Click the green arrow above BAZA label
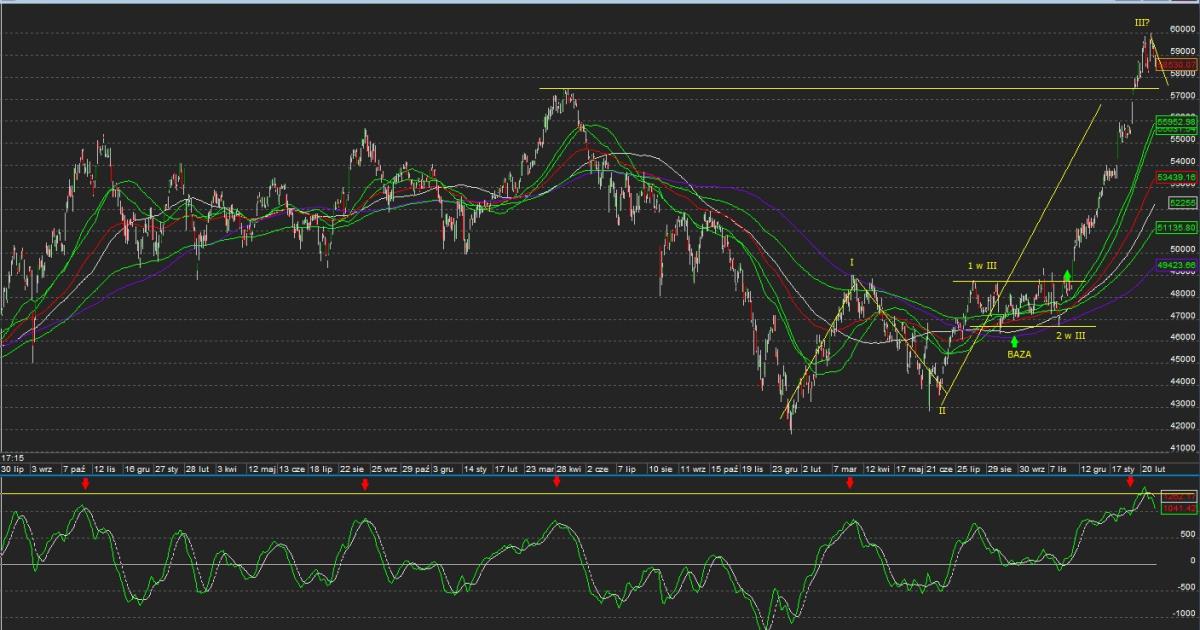1200x630 pixels. point(1014,342)
